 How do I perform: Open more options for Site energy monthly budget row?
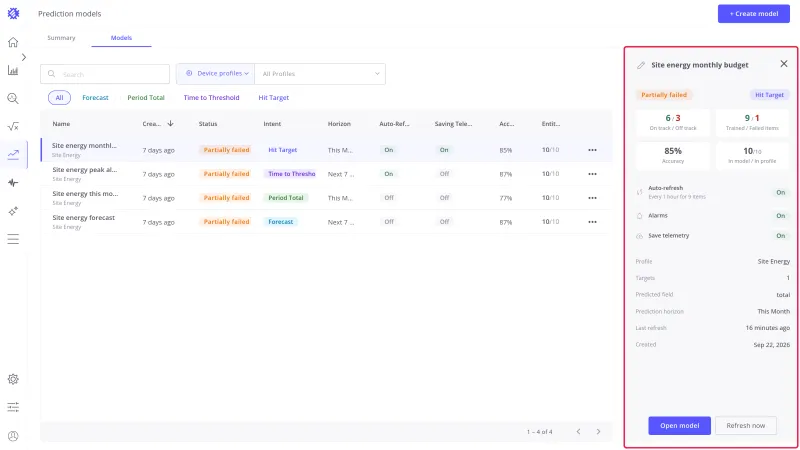(592, 150)
